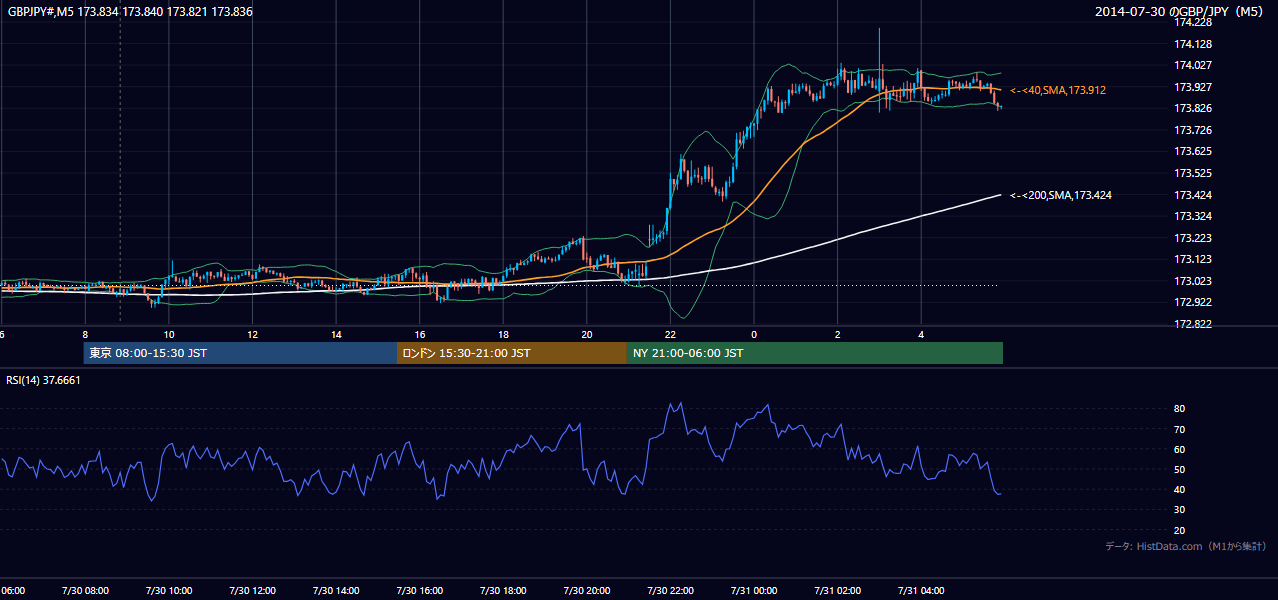Image resolution: width=1278 pixels, height=600 pixels.
Task: Click the 2014-07-30 GBP/JPY (M5) title
Action: pos(1181,11)
